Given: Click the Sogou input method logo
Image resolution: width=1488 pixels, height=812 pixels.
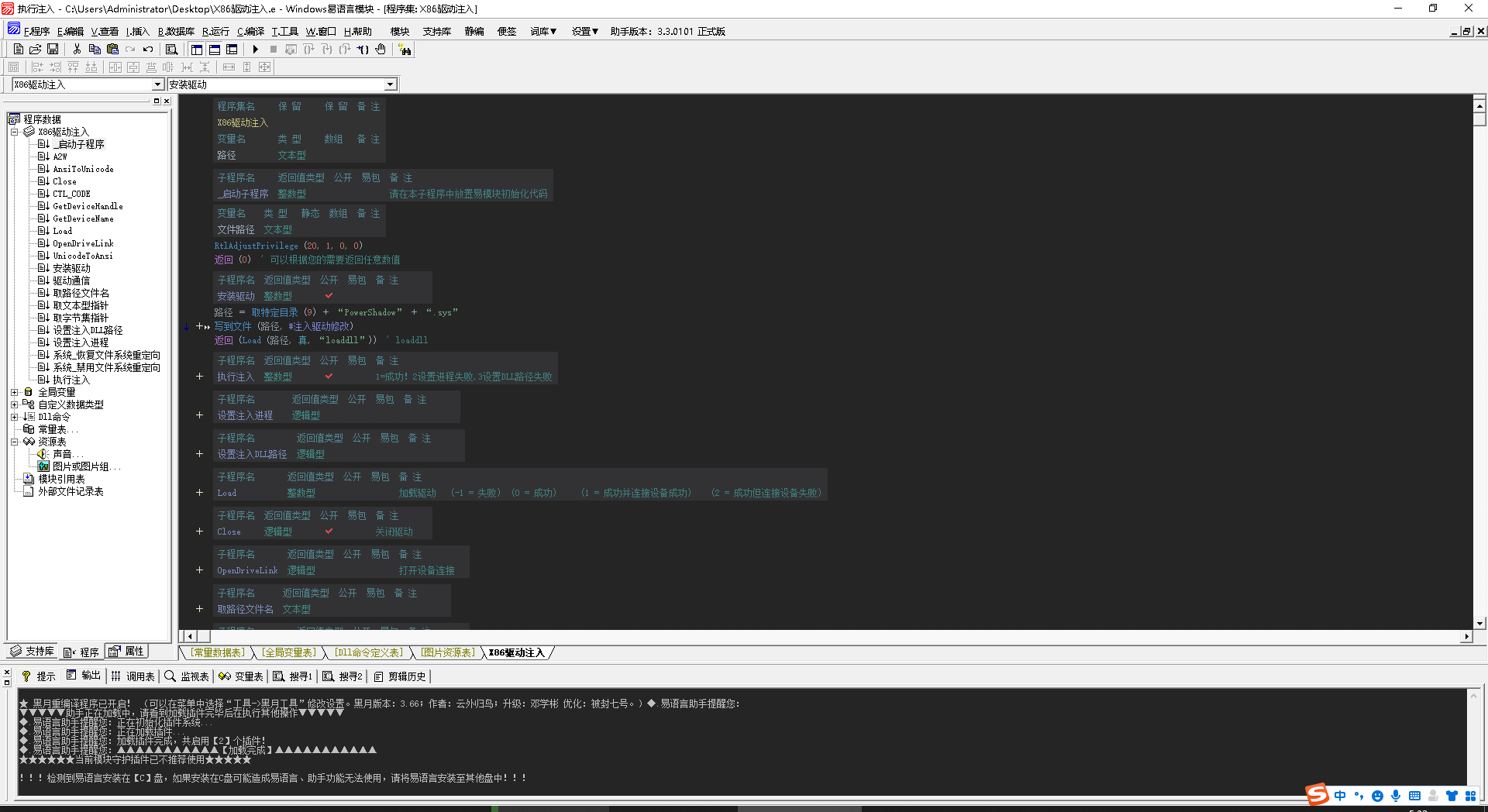Looking at the screenshot, I should point(1317,794).
